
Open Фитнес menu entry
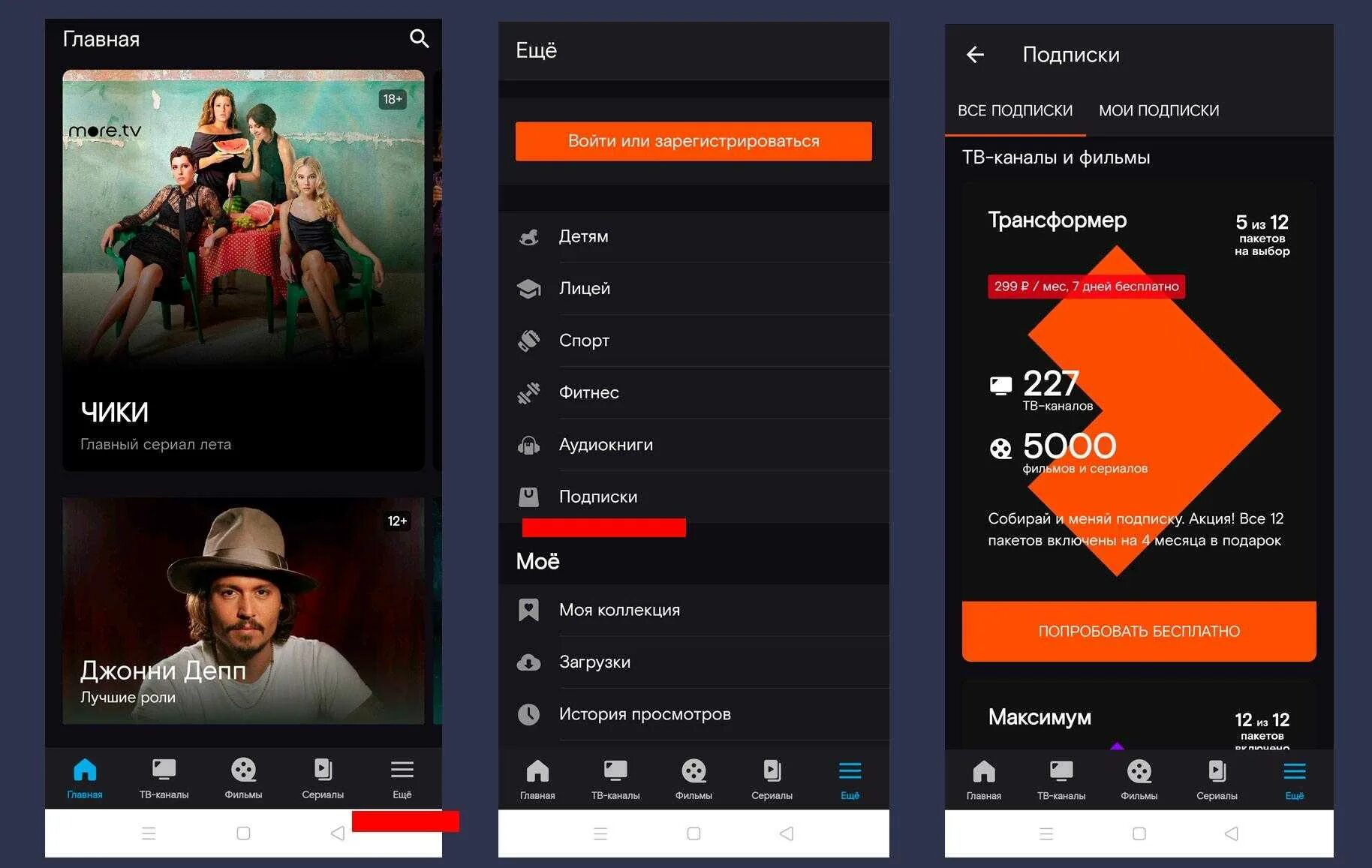(694, 392)
